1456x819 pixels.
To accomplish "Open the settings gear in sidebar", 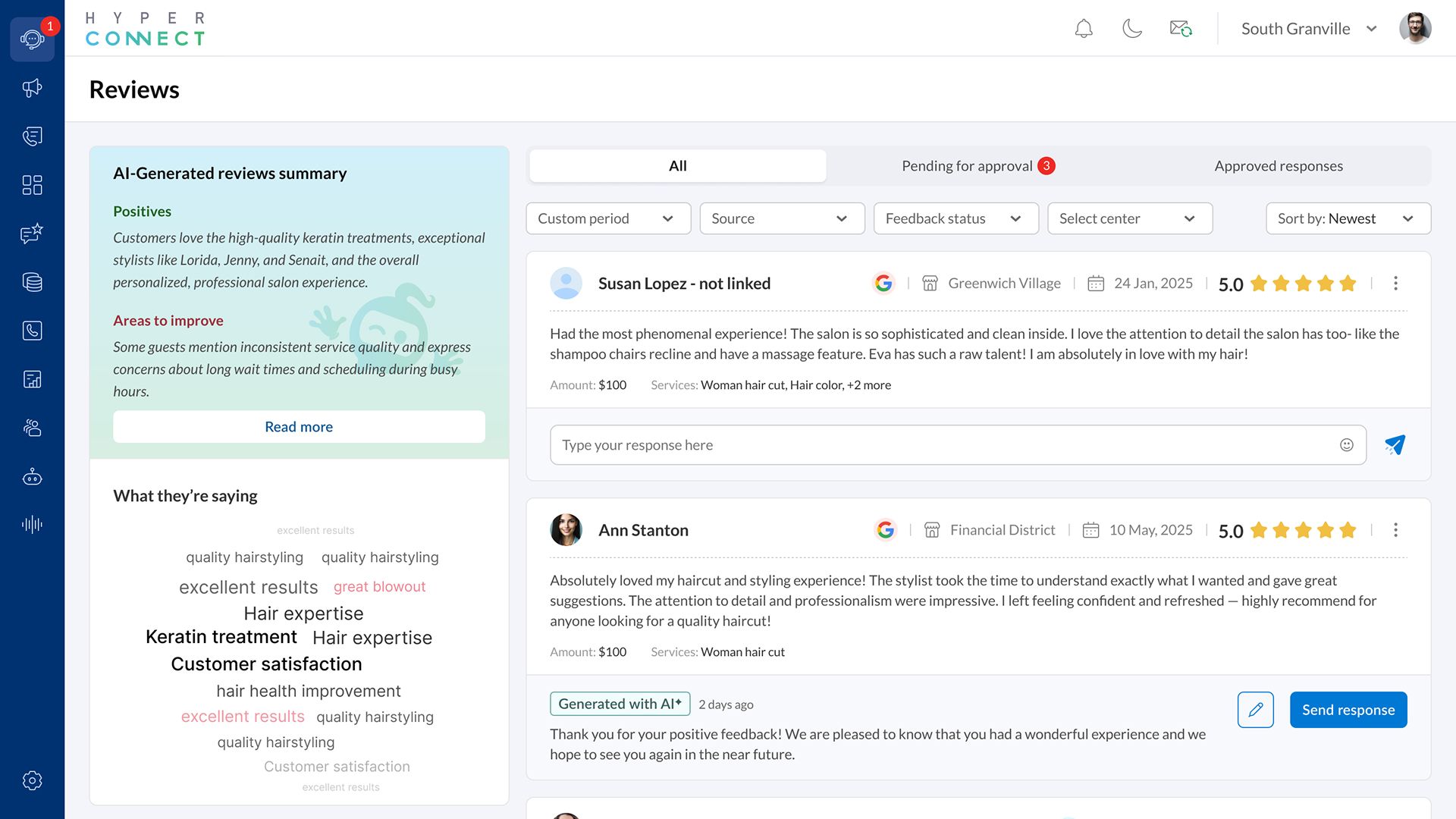I will pos(32,780).
